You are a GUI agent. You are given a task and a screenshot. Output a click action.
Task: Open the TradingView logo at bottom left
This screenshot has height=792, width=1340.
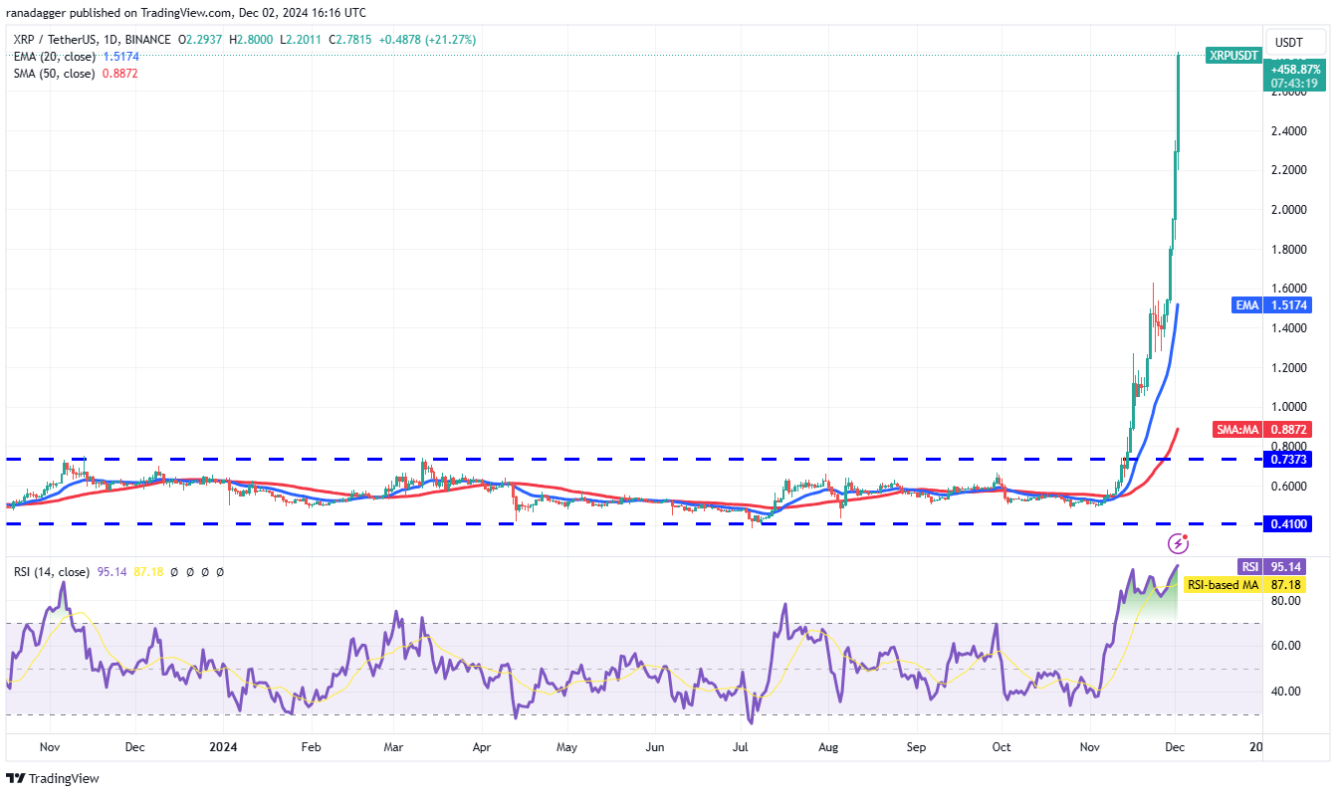point(53,778)
